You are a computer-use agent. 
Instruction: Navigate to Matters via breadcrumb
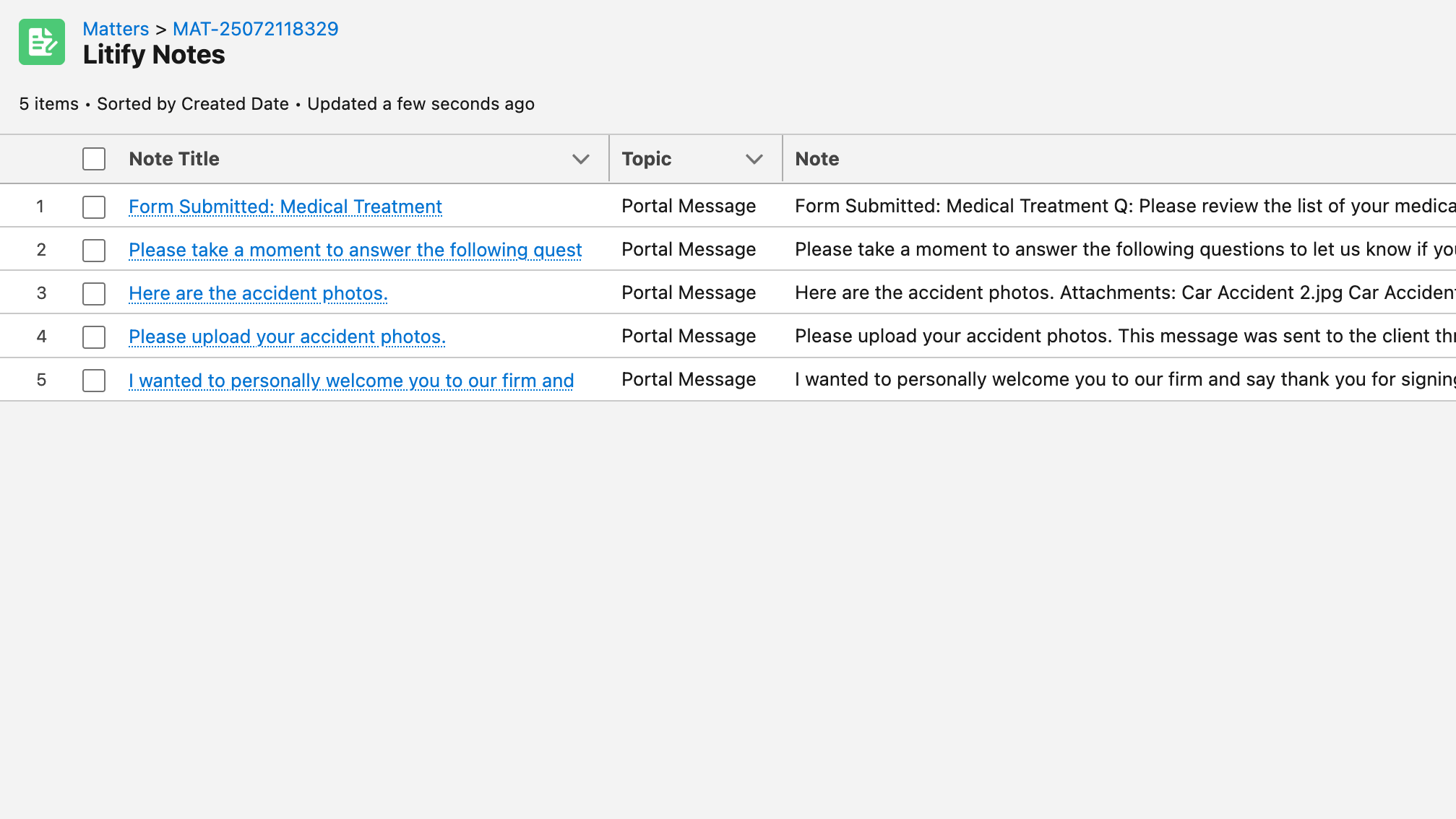pyautogui.click(x=116, y=28)
